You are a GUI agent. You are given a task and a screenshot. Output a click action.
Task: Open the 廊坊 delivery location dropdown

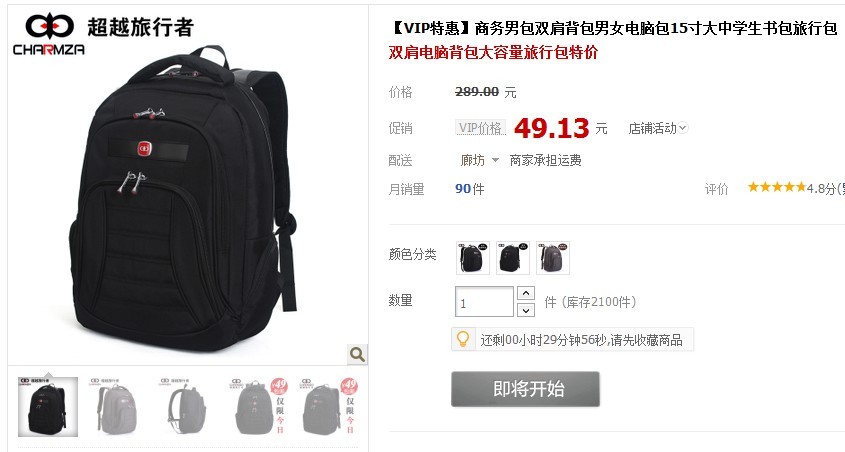point(479,160)
